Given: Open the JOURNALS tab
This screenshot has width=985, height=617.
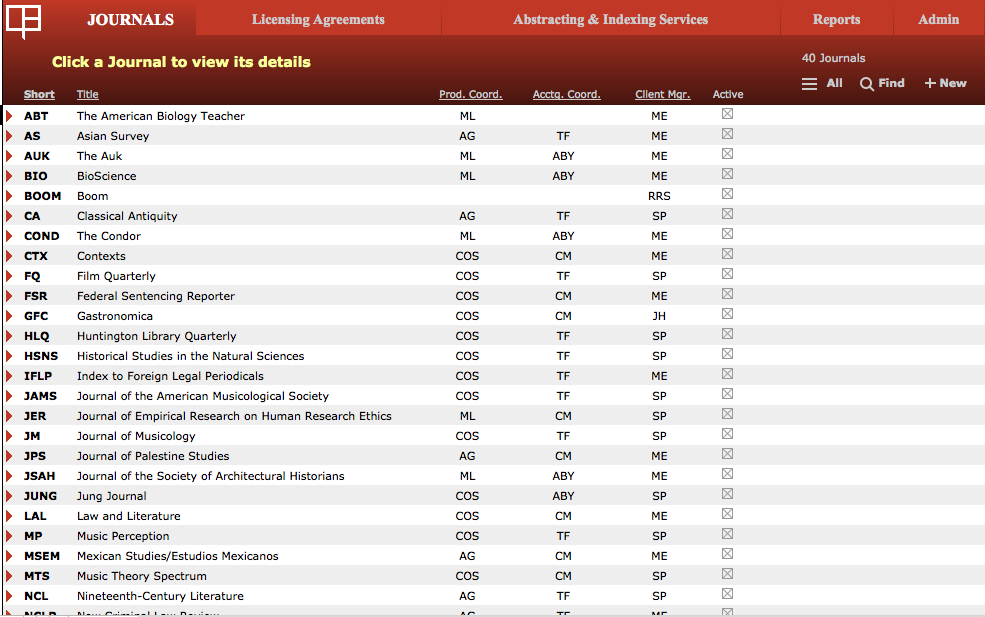Looking at the screenshot, I should coord(131,19).
